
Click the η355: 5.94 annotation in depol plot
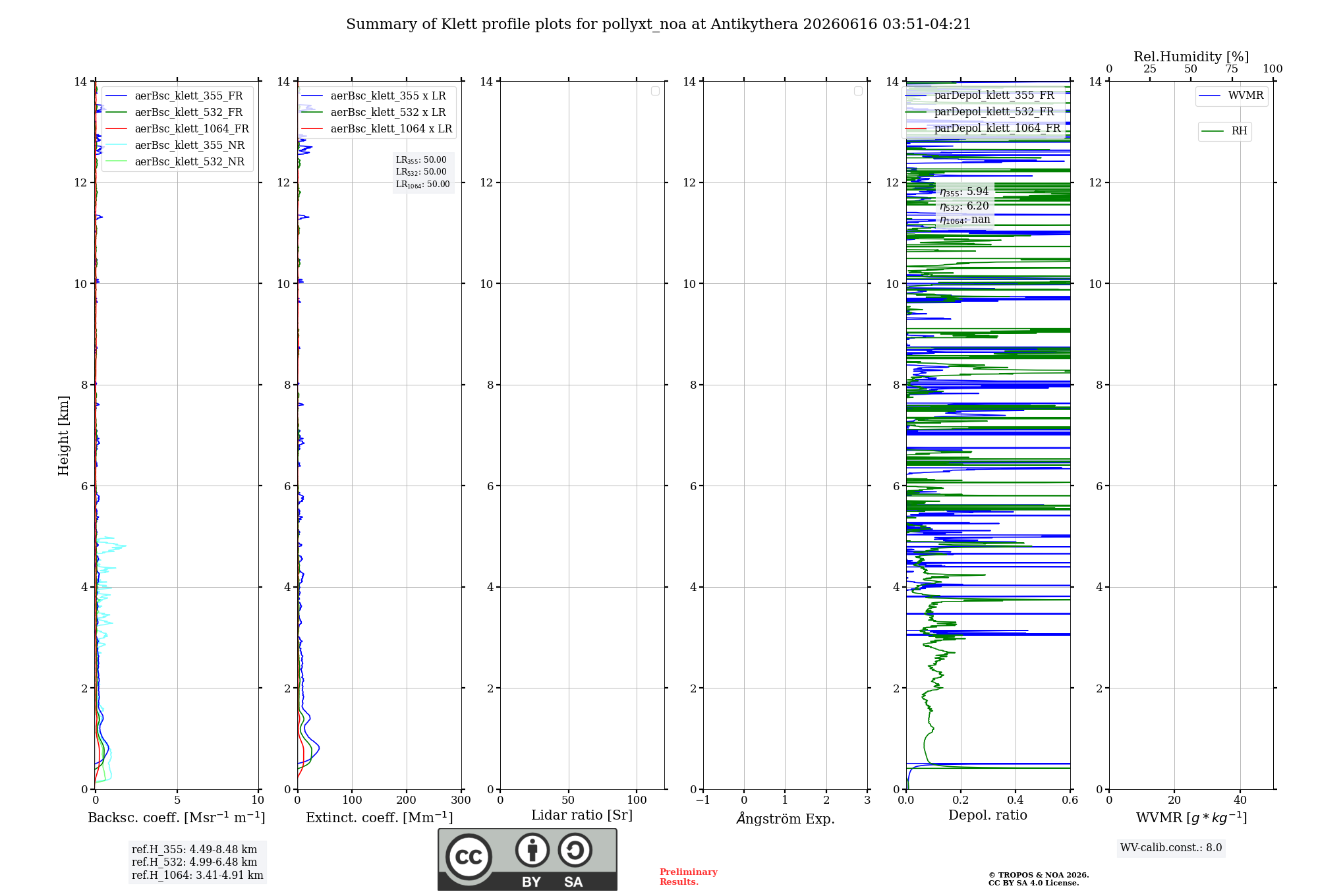pos(964,192)
